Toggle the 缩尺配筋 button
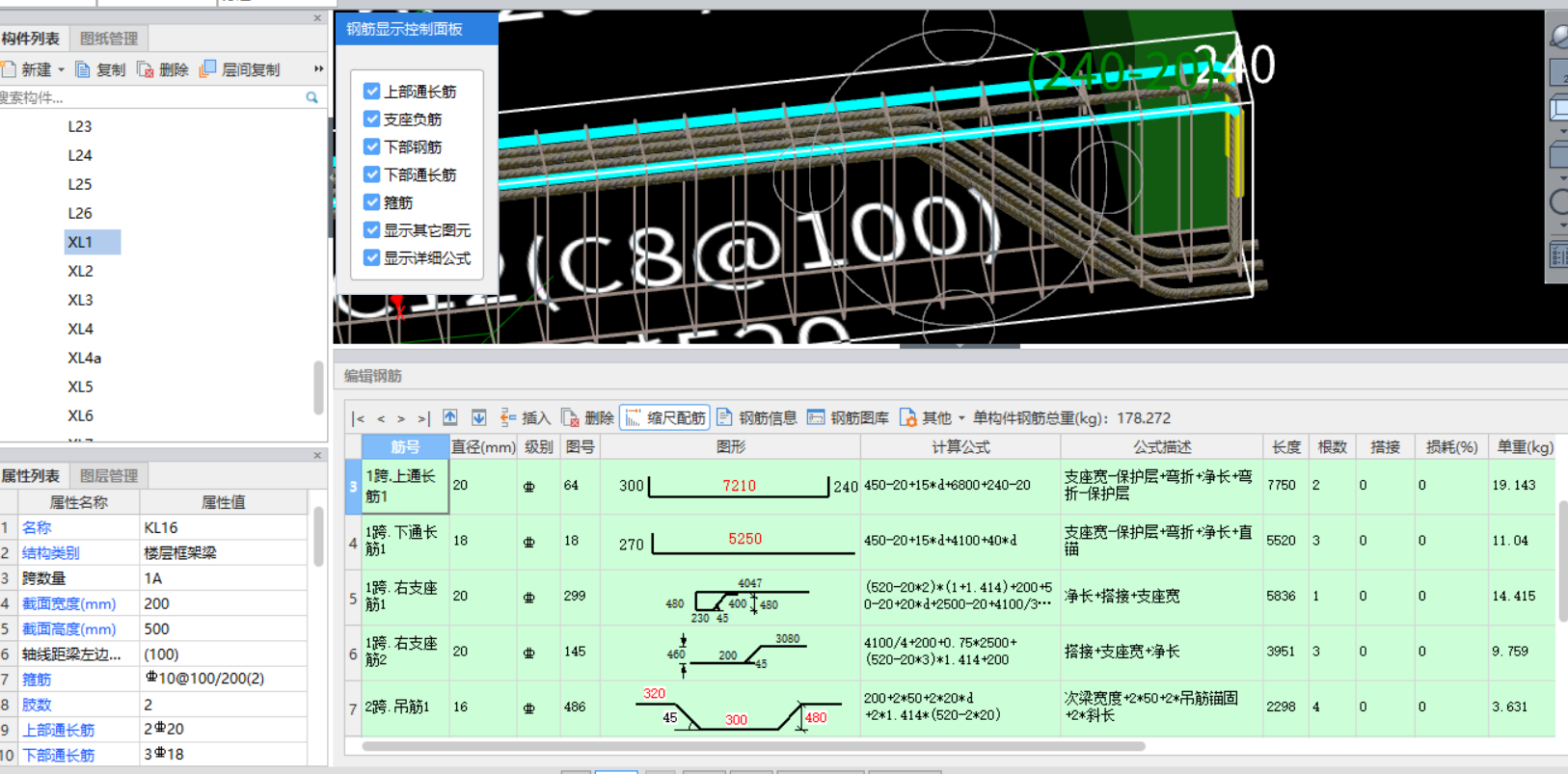The width and height of the screenshot is (1568, 774). [665, 417]
